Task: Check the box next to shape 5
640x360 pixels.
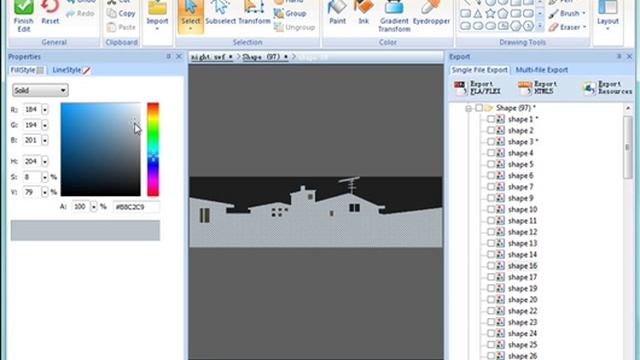Action: [x=491, y=164]
